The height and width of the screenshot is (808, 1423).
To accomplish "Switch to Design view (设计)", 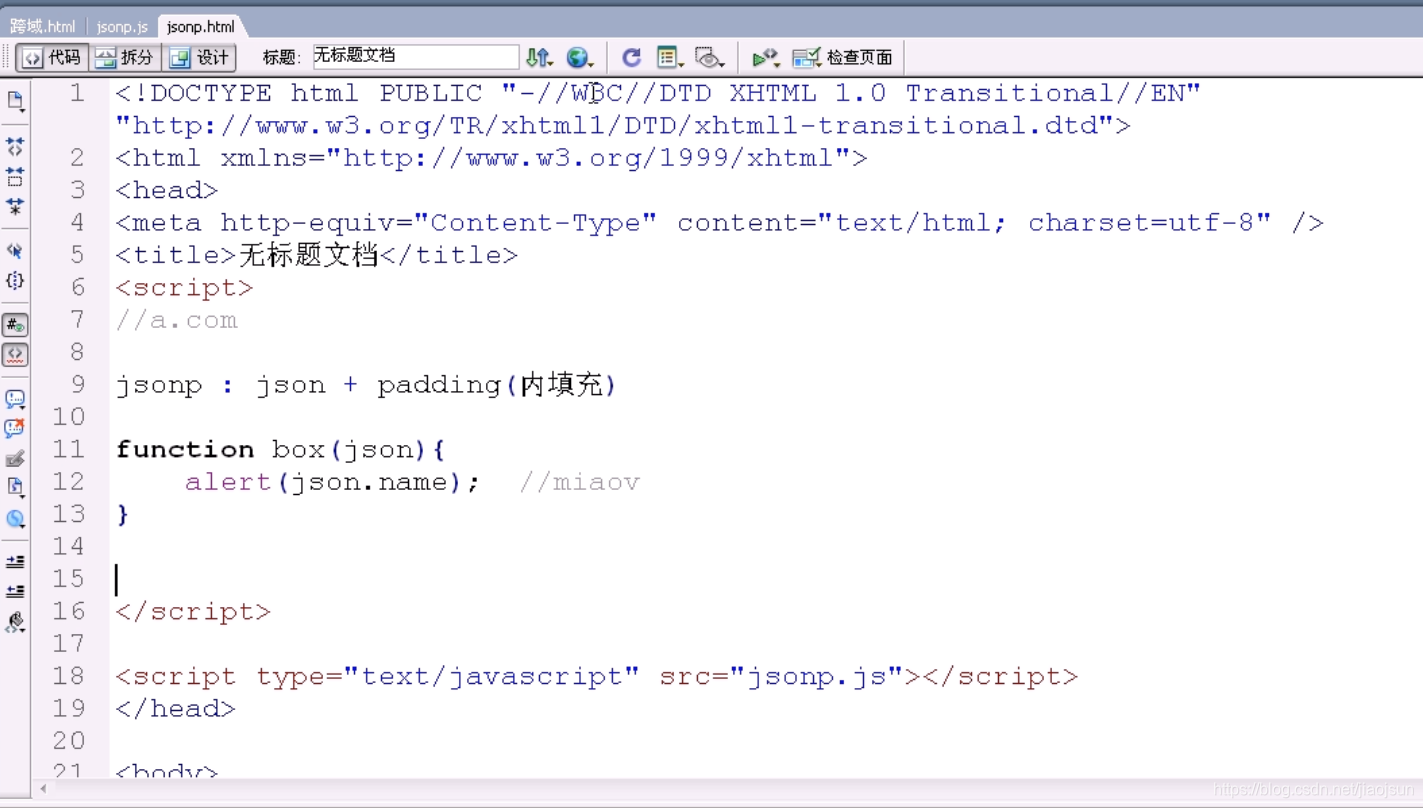I will [x=199, y=58].
